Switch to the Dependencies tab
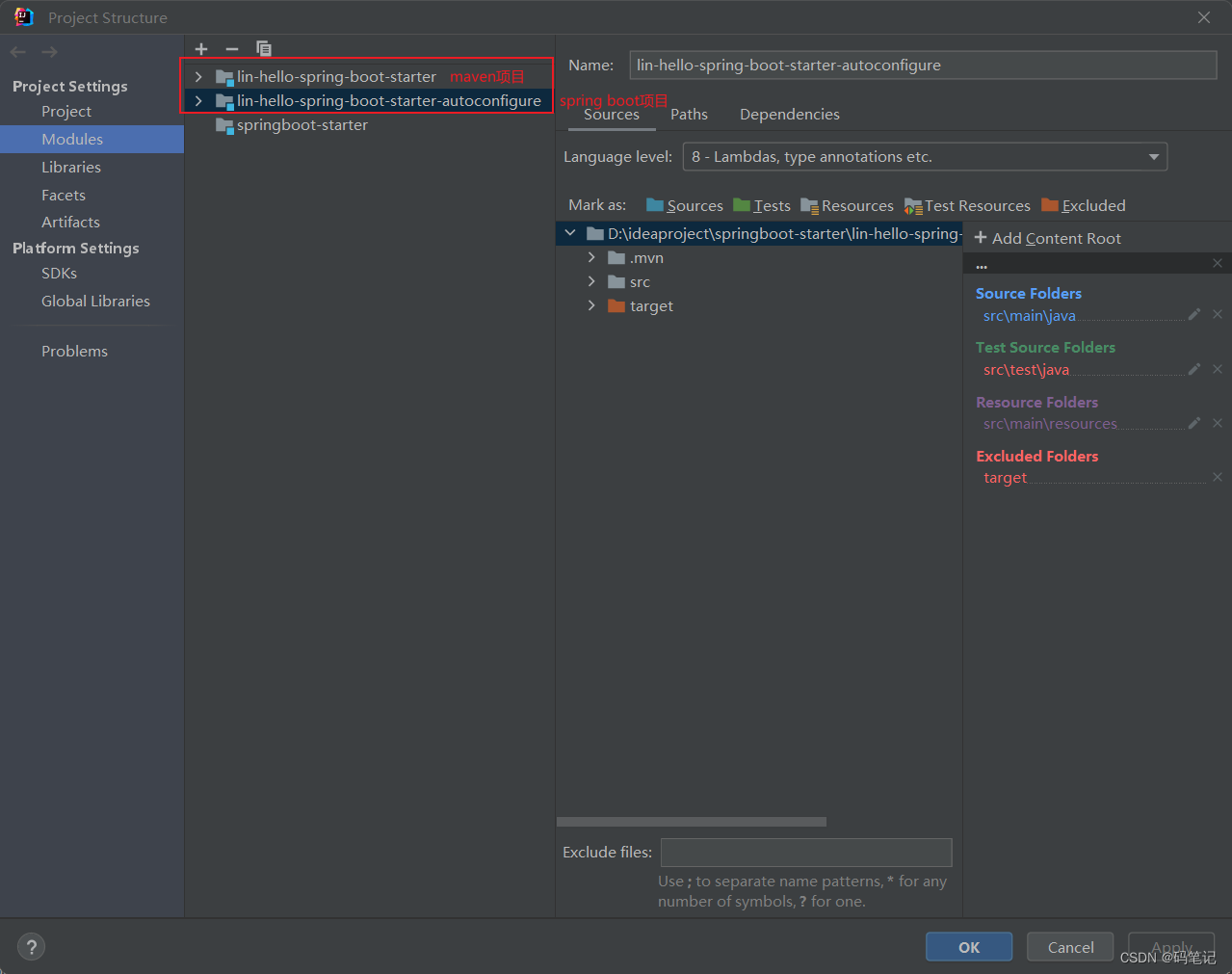Screen dimensions: 1232x974 click(789, 115)
